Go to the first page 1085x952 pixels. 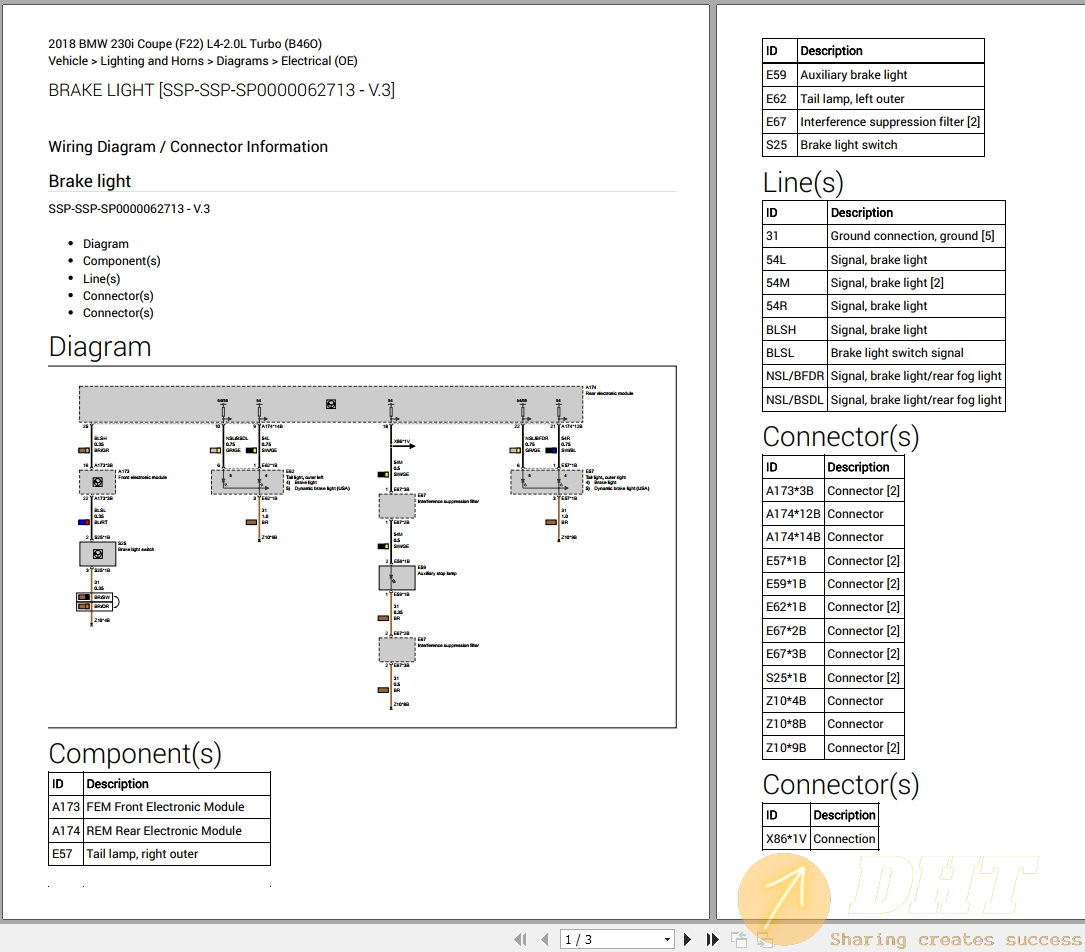(520, 940)
